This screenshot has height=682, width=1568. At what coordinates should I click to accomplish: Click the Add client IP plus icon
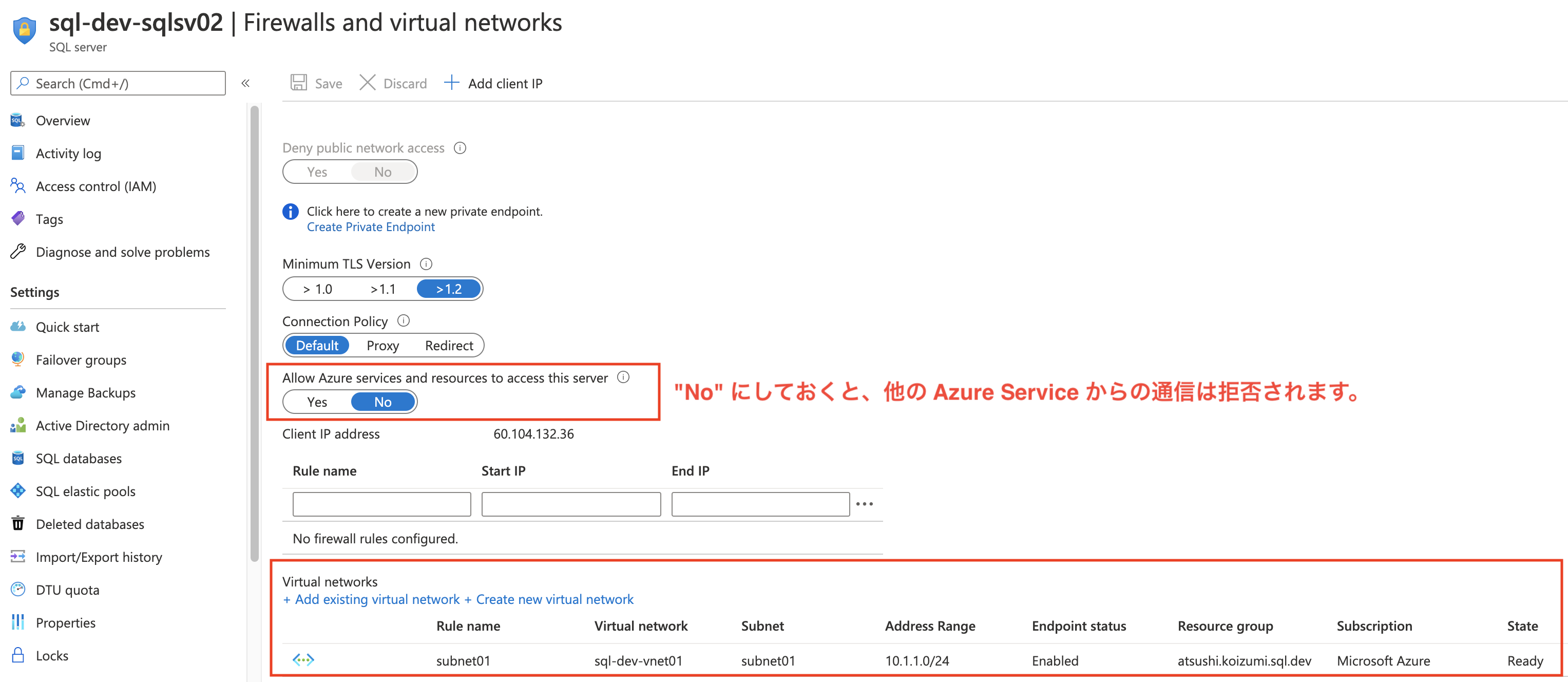point(451,82)
